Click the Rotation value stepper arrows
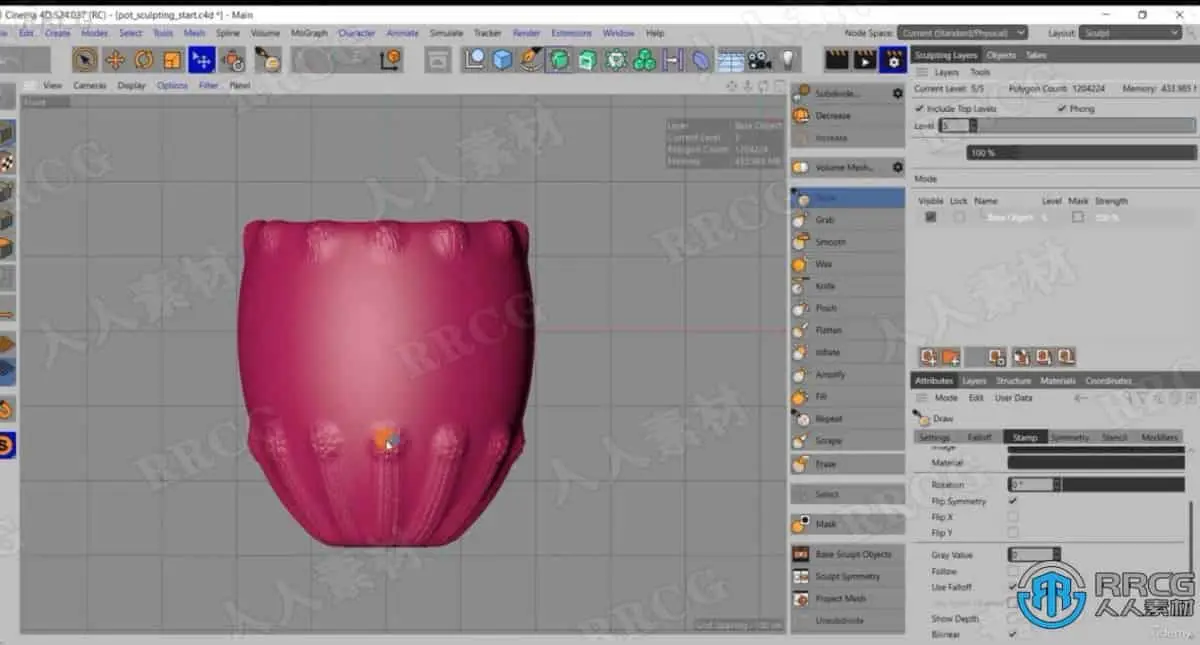1200x645 pixels. pos(1056,484)
